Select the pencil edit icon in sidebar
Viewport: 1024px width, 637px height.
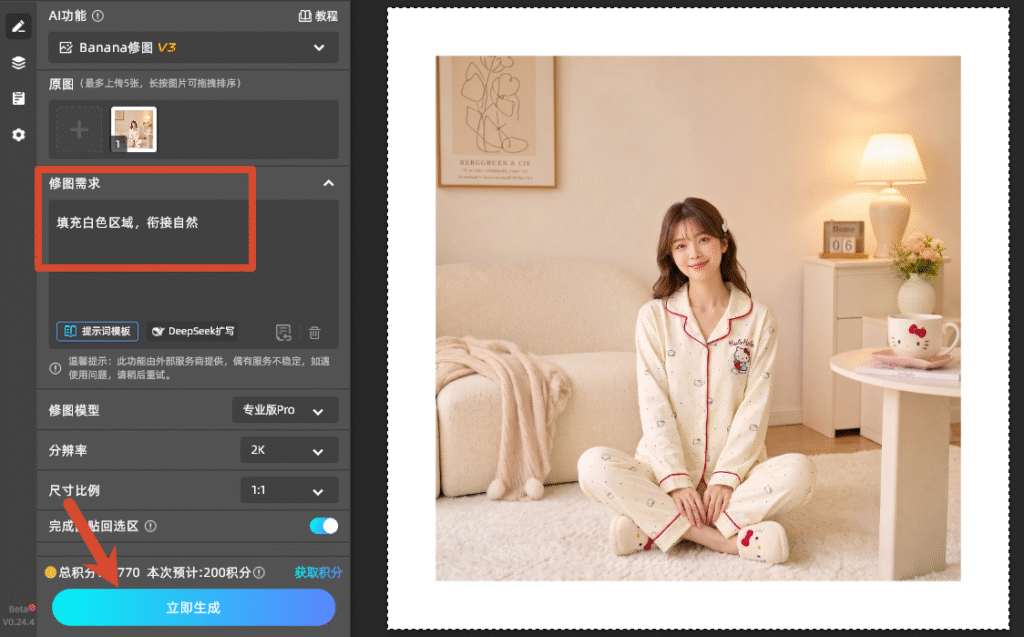click(x=18, y=27)
